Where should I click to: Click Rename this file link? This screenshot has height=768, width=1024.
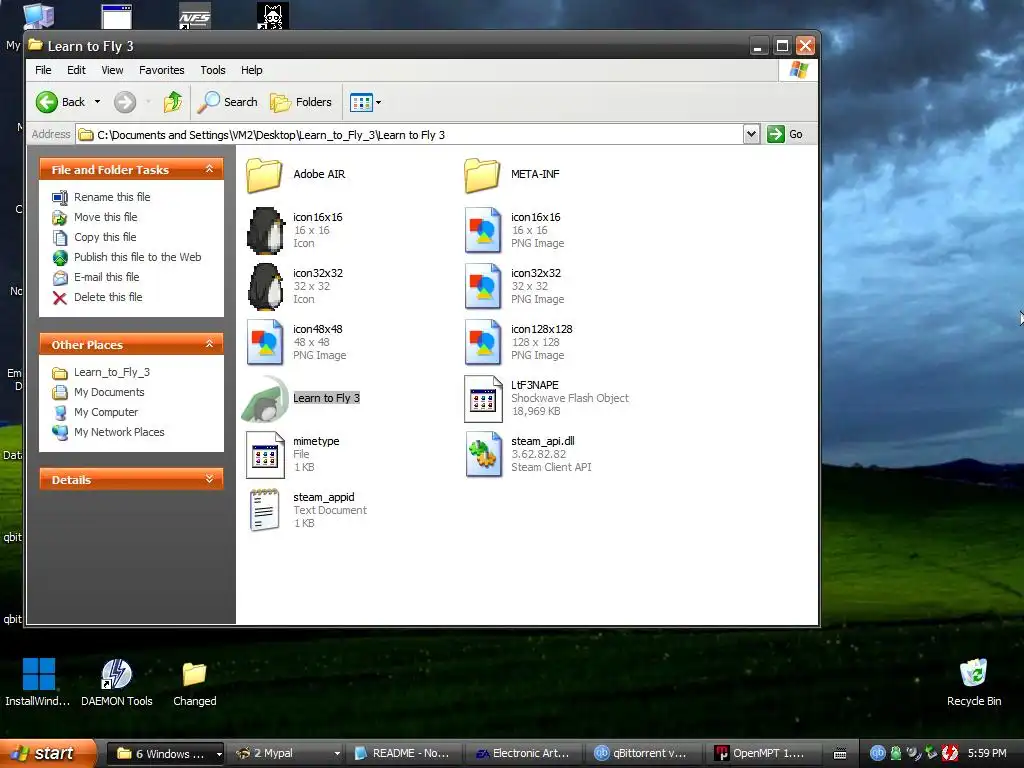[112, 197]
